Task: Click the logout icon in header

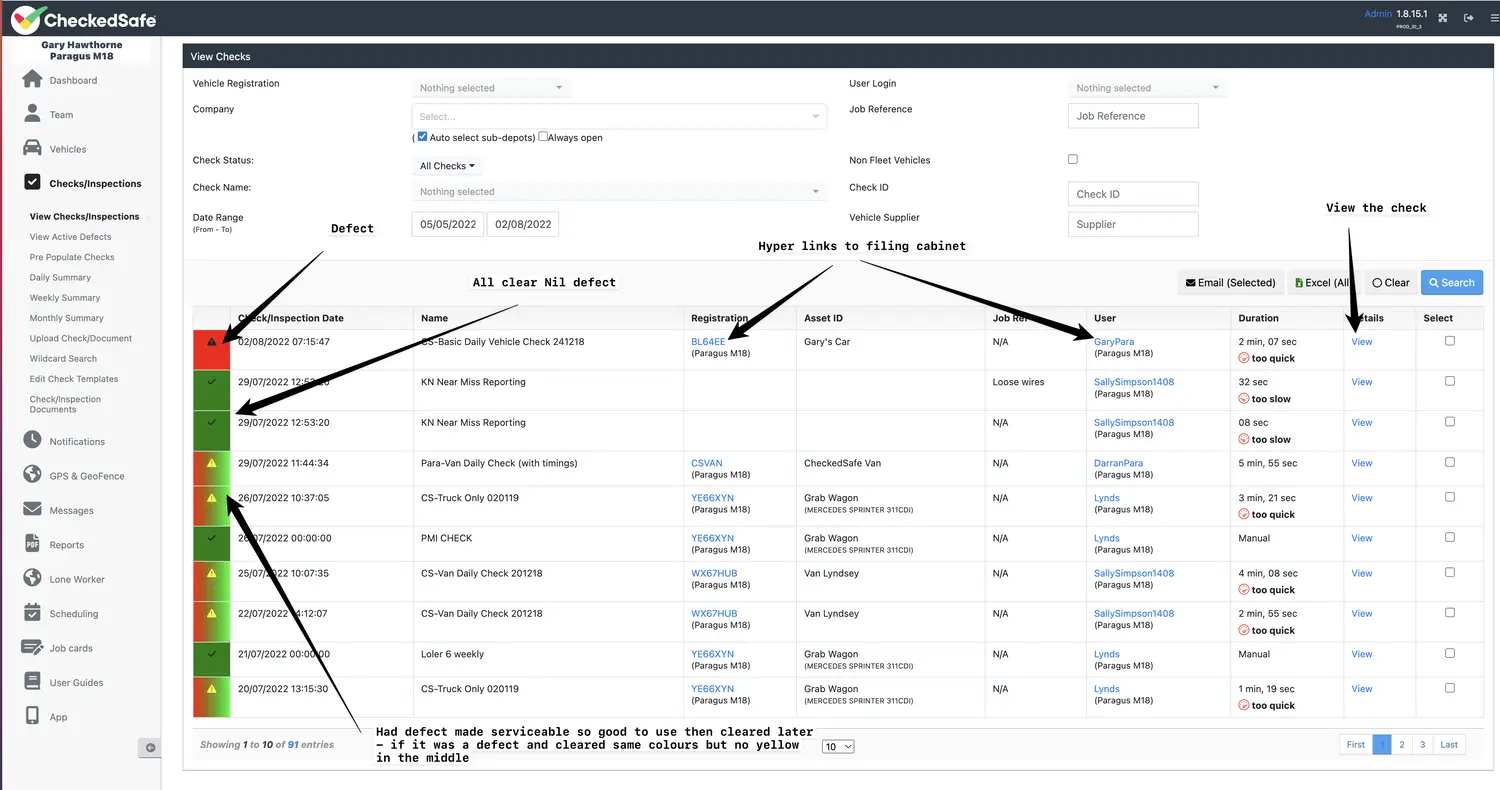Action: point(1469,18)
